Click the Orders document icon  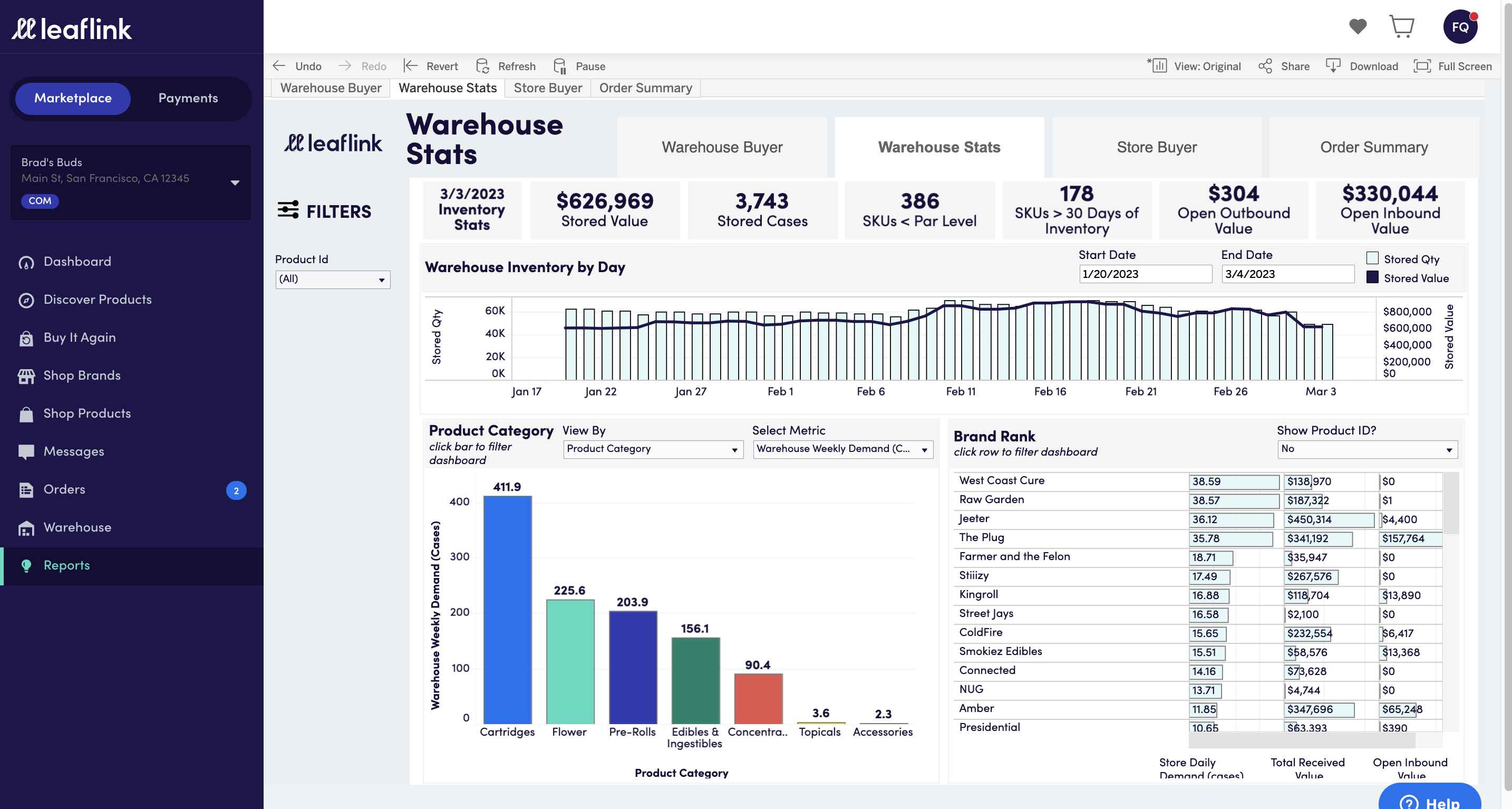[x=26, y=489]
